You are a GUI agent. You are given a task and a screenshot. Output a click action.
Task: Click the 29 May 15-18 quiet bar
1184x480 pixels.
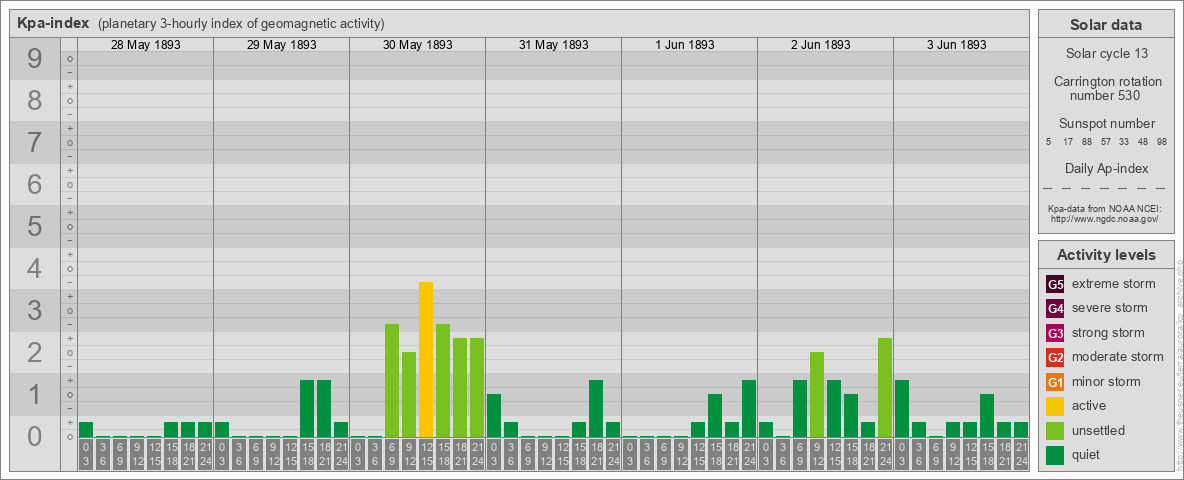pyautogui.click(x=307, y=408)
